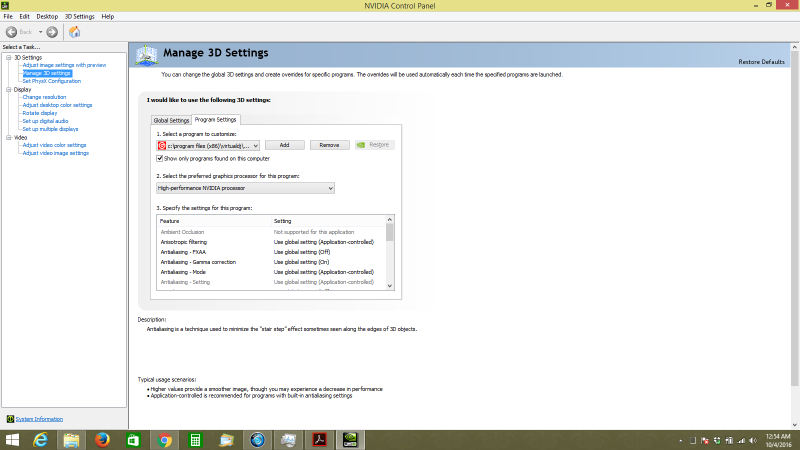Open Adjust video color settings
800x450 pixels.
(x=55, y=145)
